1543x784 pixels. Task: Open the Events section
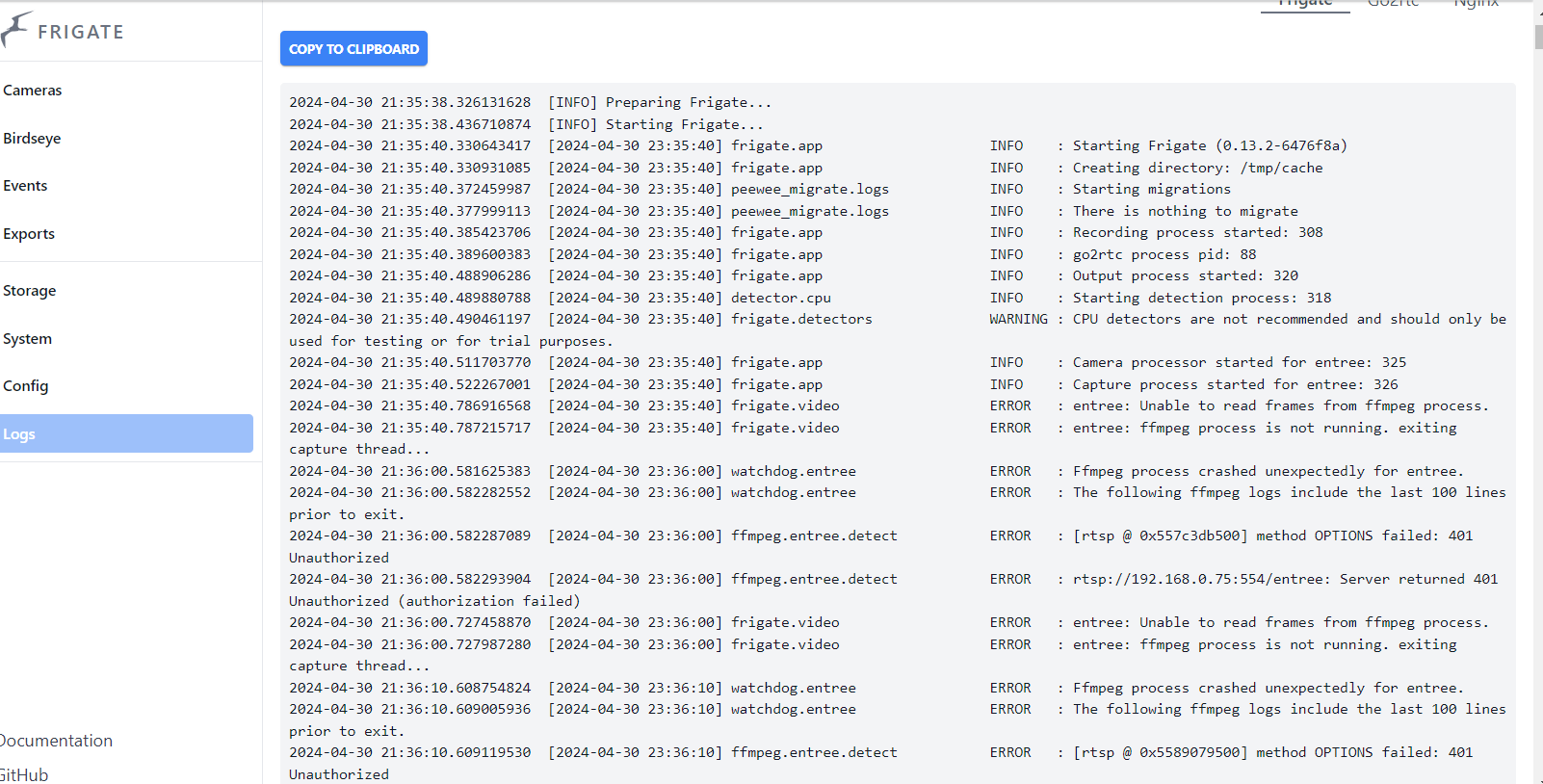coord(25,186)
